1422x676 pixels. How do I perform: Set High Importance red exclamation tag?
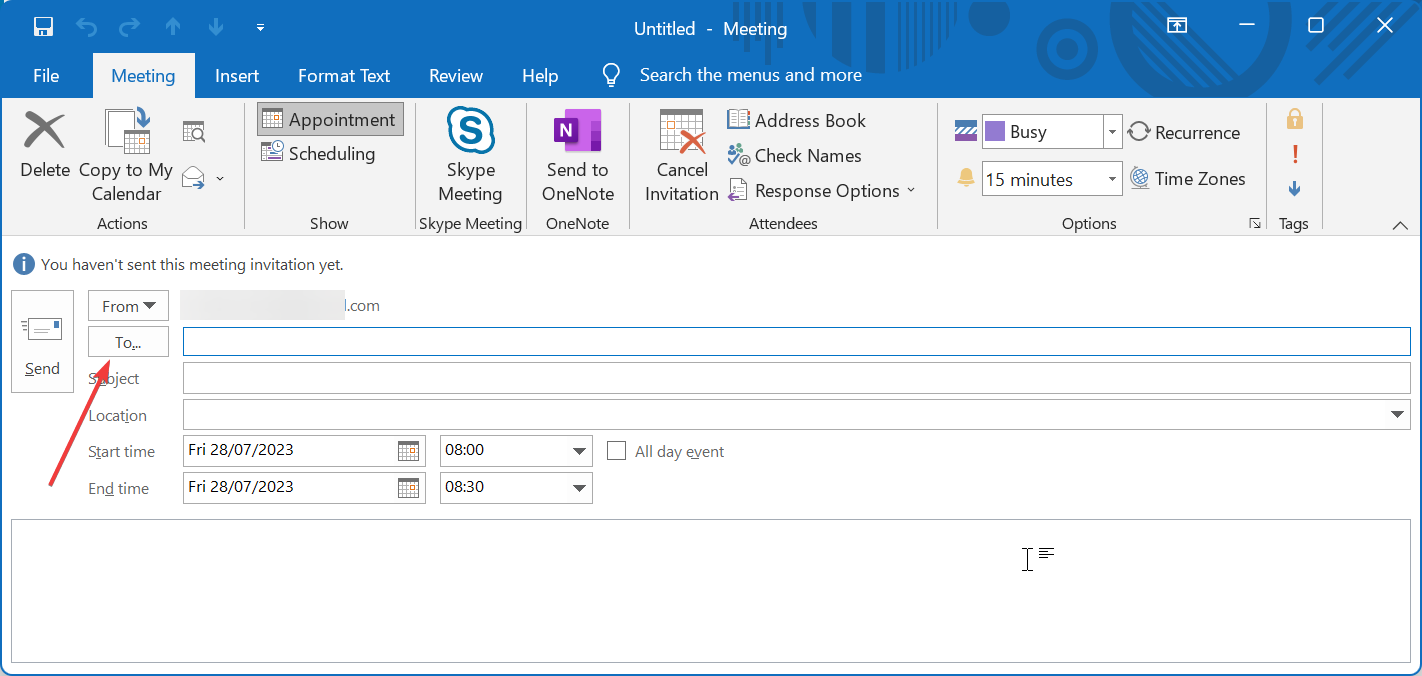1295,154
